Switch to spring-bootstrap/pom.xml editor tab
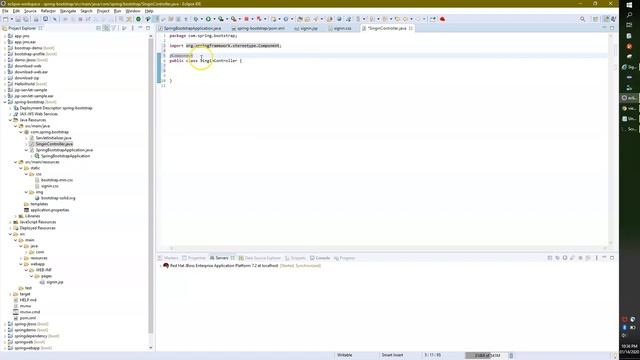 [258, 29]
